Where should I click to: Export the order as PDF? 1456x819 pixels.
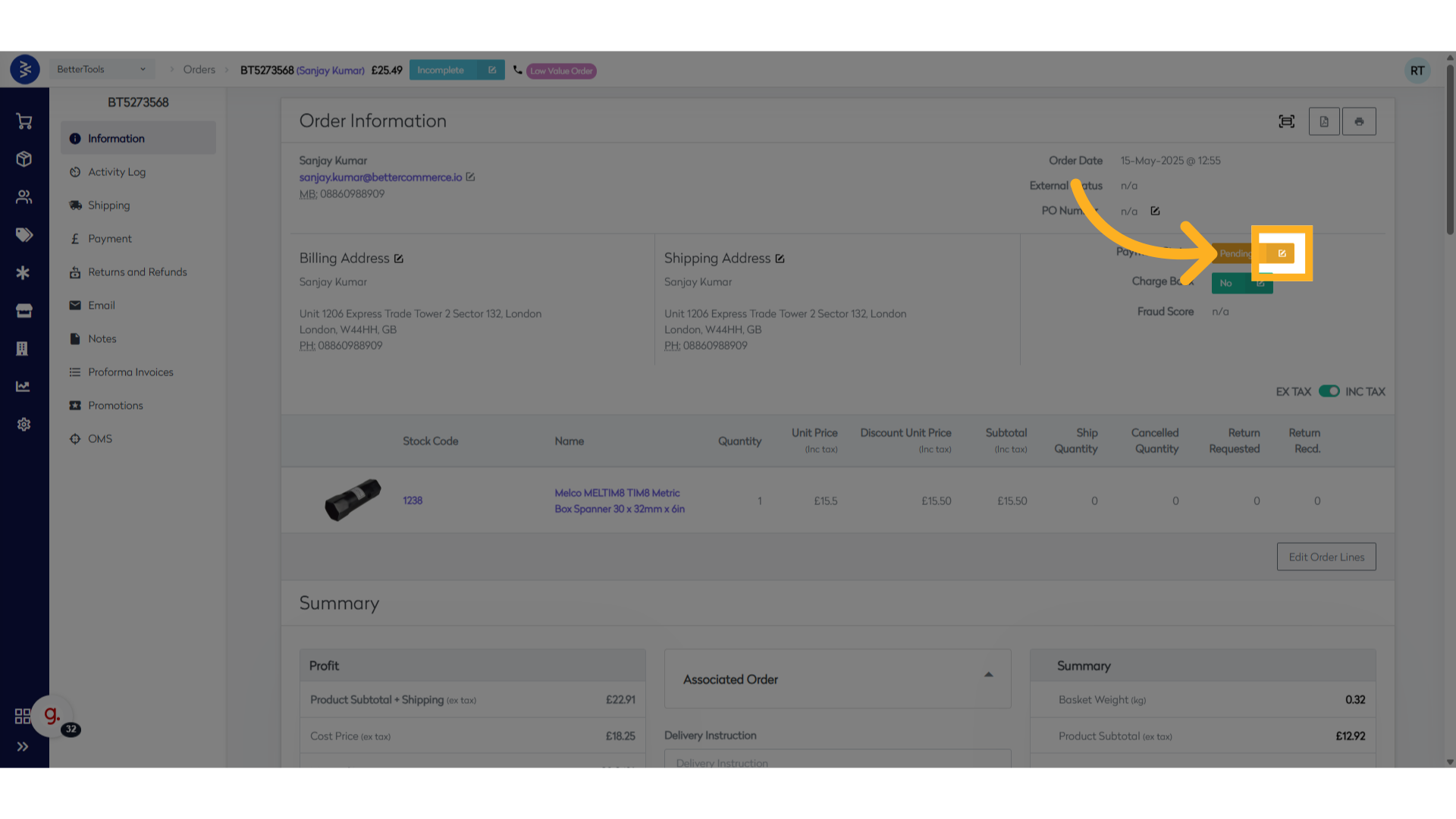(1324, 121)
